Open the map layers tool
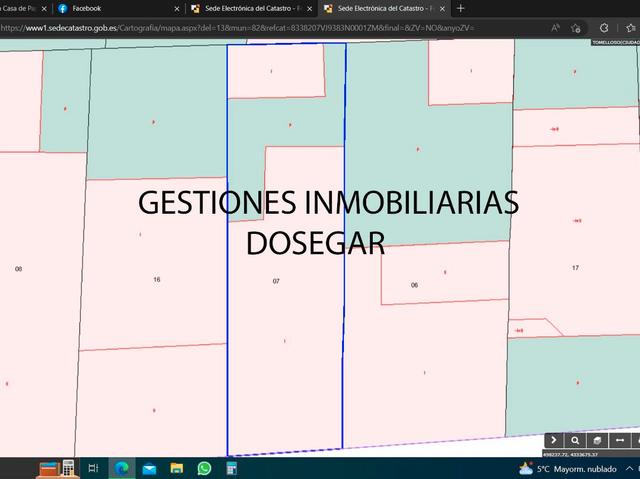Image resolution: width=640 pixels, height=479 pixels. (x=597, y=440)
